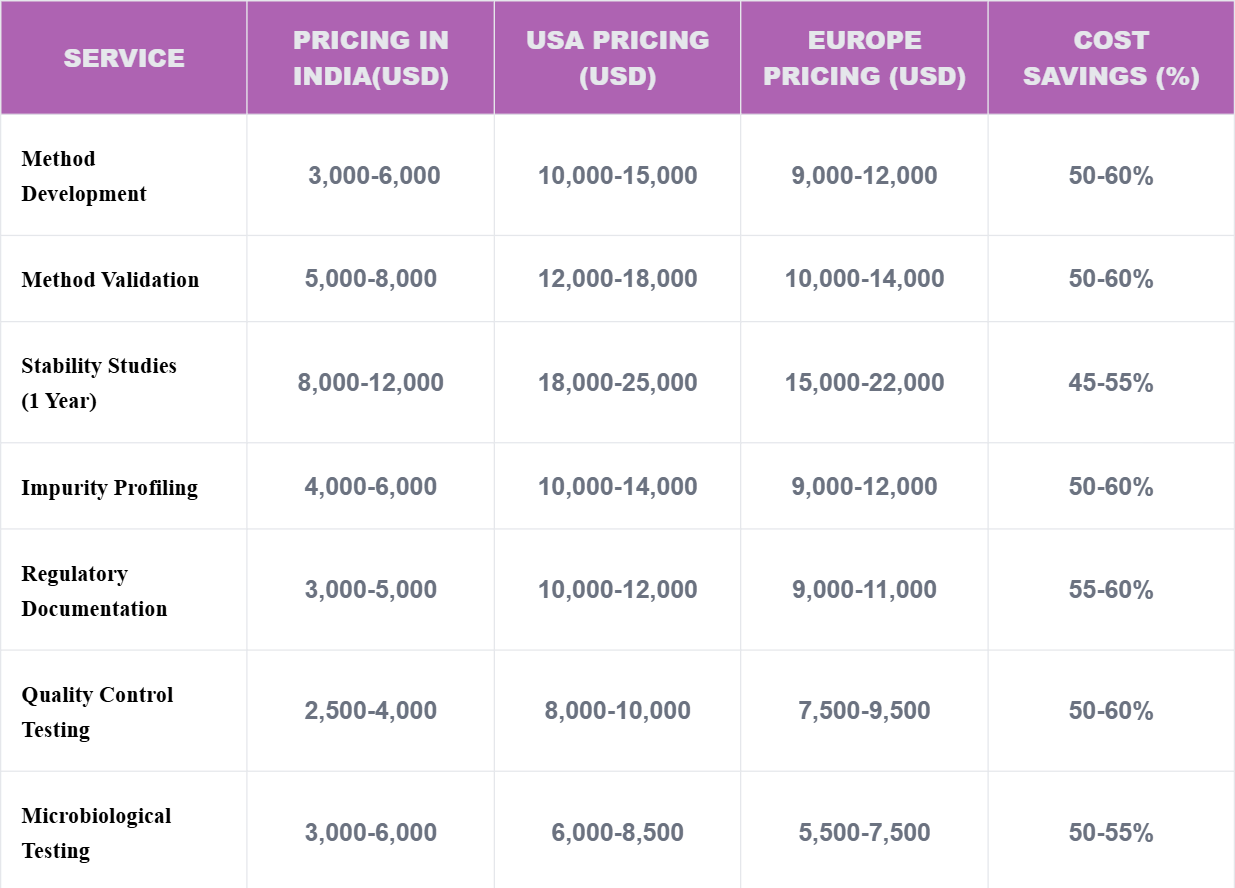Click the Regulatory Documentation row label

94,591
